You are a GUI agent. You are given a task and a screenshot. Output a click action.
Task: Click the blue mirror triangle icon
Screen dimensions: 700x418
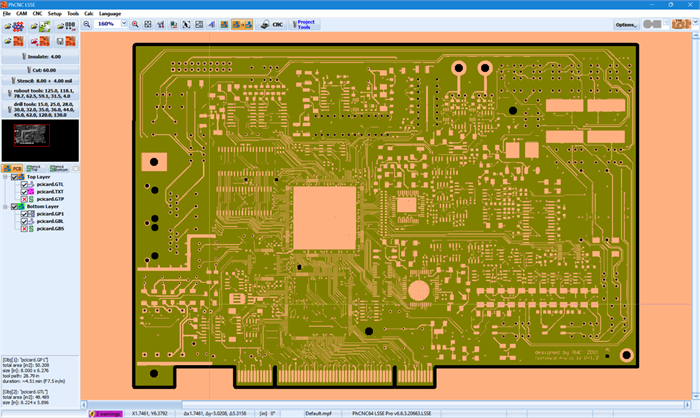pos(212,24)
